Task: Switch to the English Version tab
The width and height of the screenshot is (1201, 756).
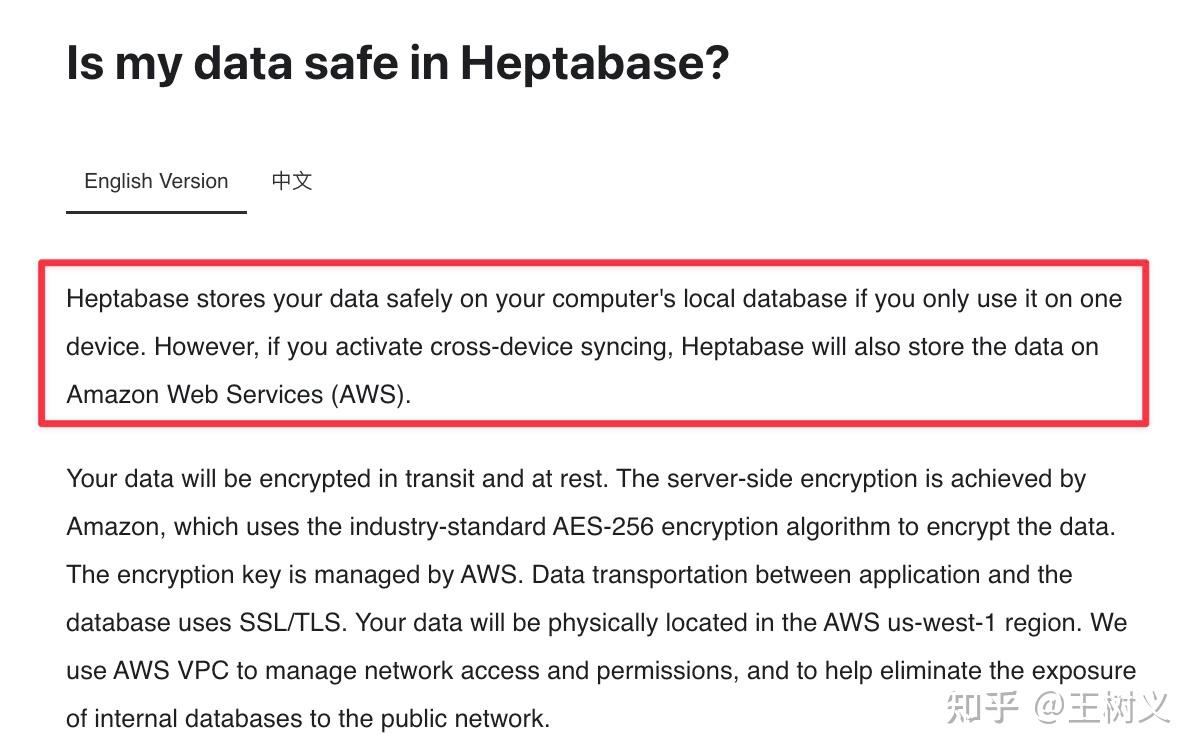Action: pos(156,181)
